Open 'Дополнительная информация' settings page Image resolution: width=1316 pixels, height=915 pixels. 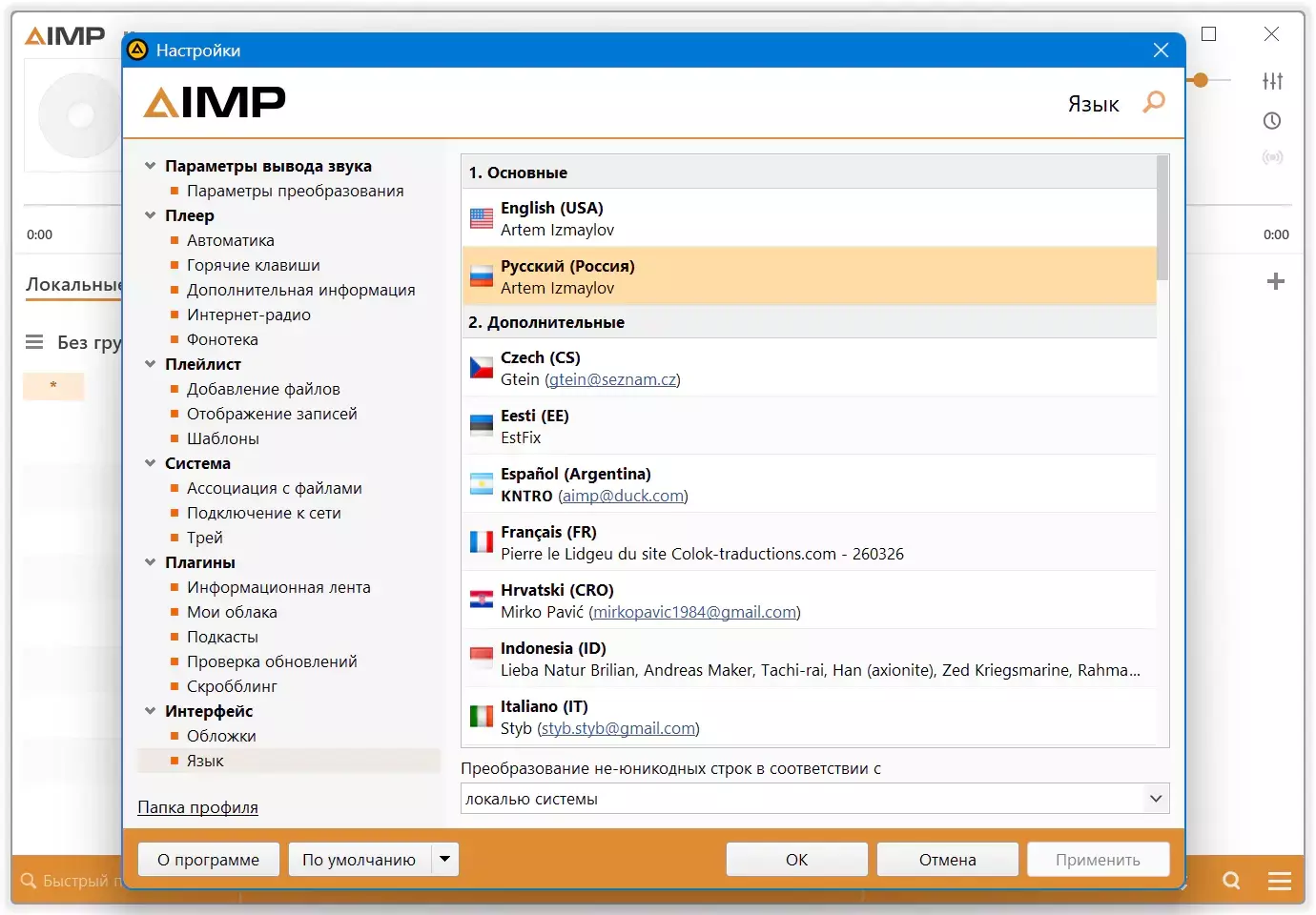[x=301, y=290]
